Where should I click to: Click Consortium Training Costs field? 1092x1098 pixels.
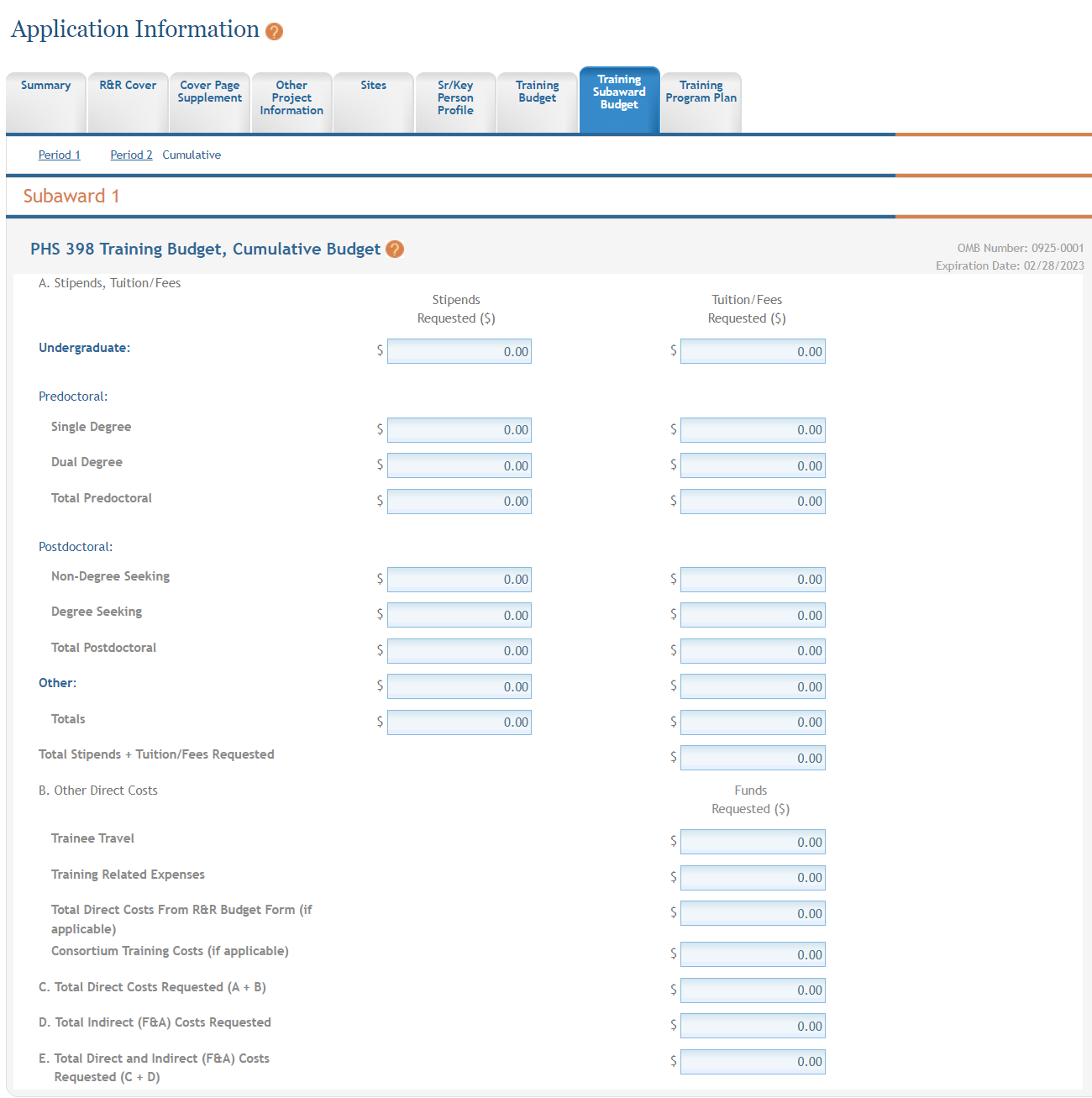click(x=753, y=954)
